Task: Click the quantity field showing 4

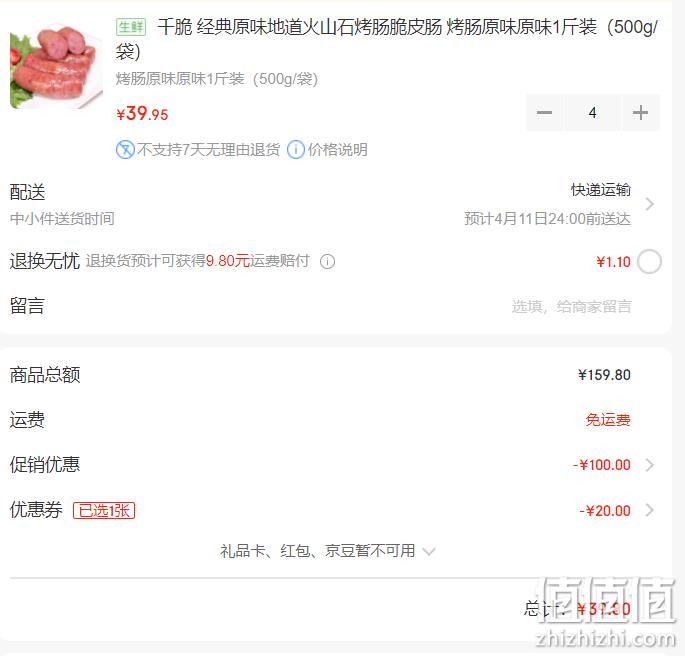Action: coord(592,113)
